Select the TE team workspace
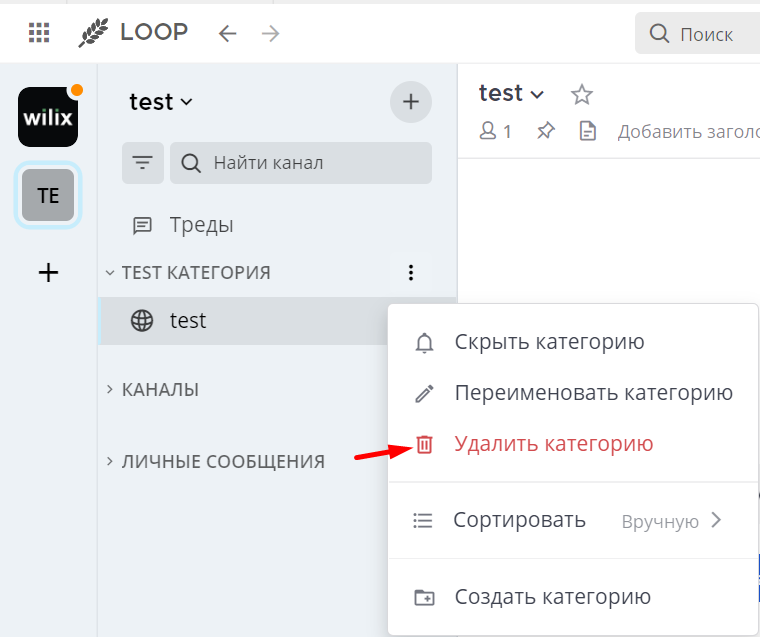 pos(48,195)
